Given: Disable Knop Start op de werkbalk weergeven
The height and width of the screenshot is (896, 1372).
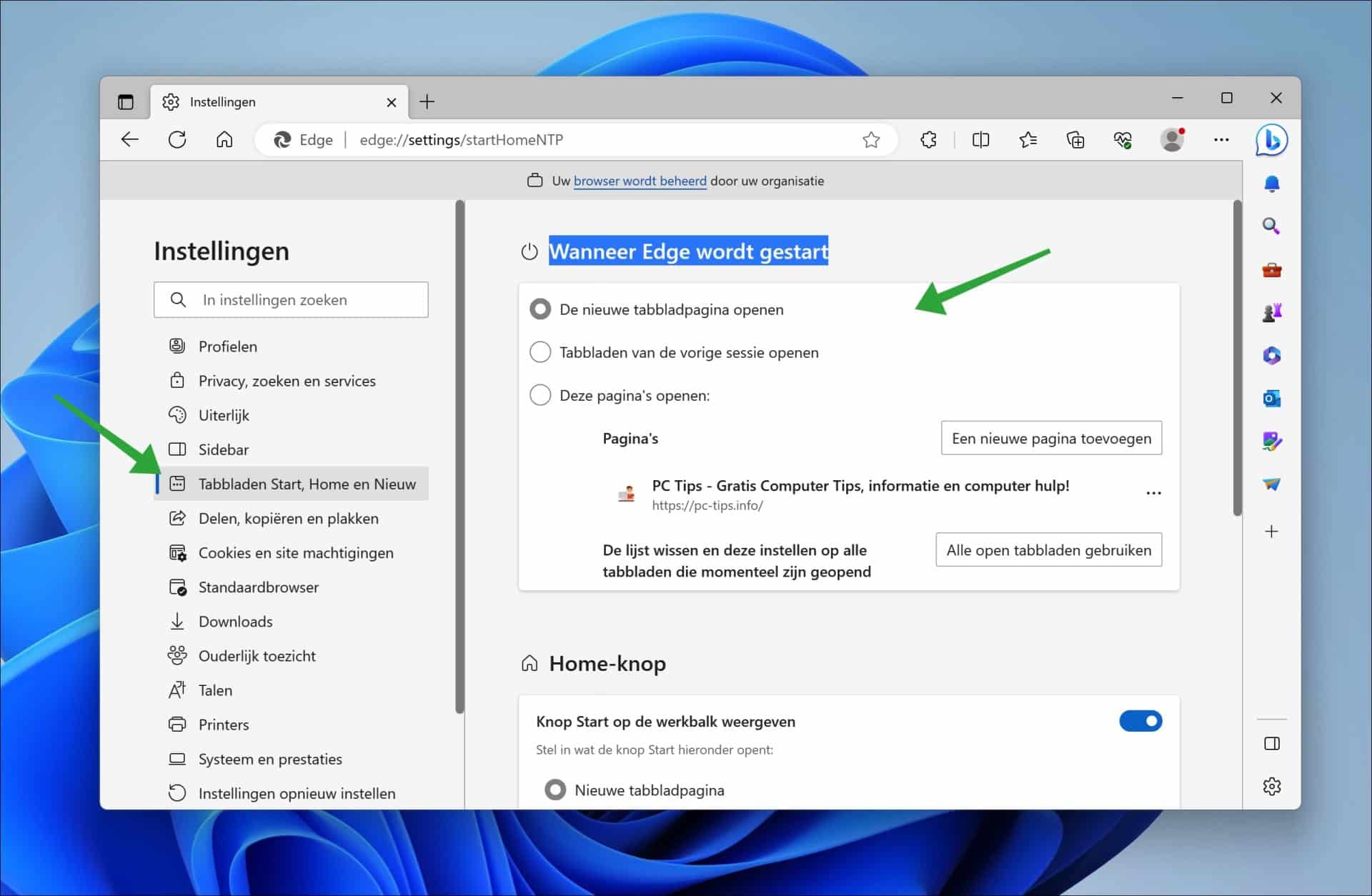Looking at the screenshot, I should tap(1140, 721).
